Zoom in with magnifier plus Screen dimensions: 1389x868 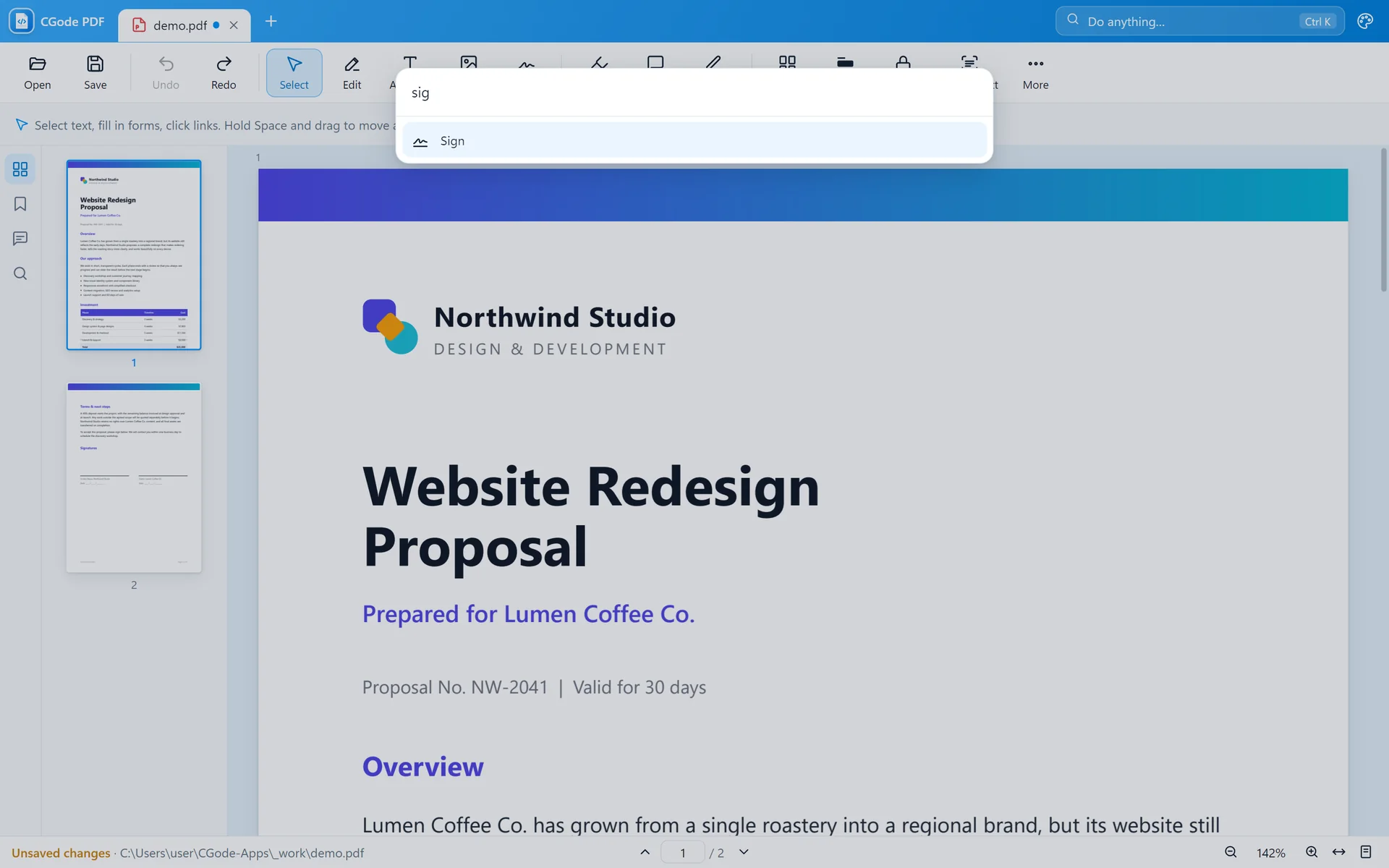(x=1312, y=852)
